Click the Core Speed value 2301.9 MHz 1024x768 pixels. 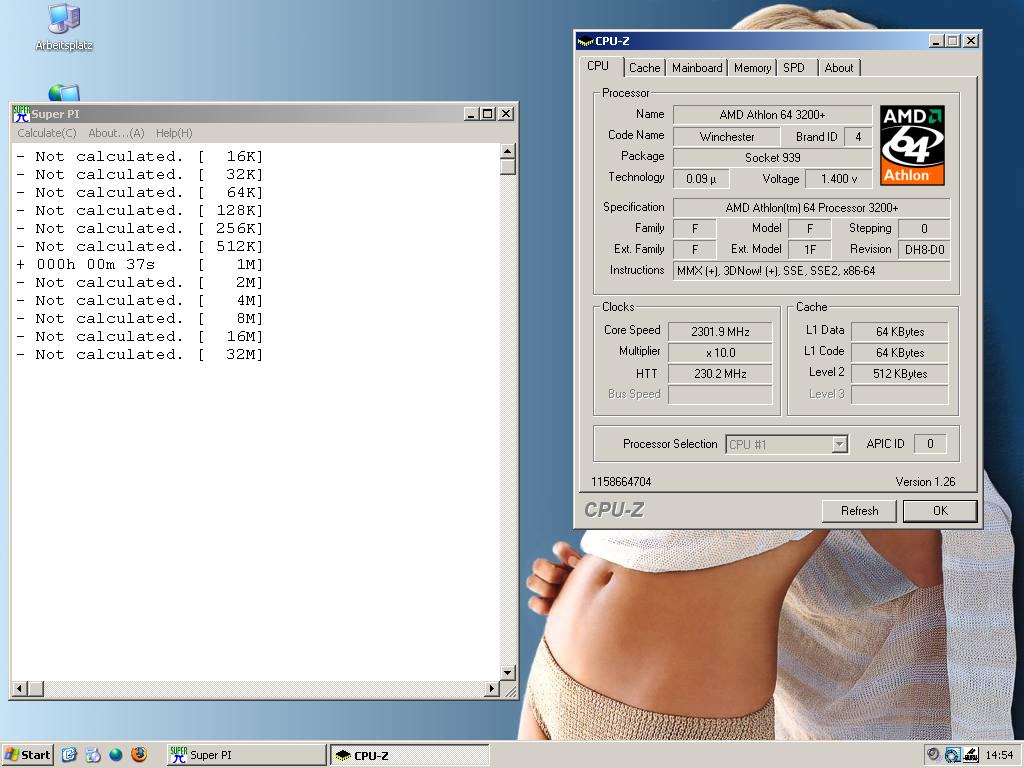coord(720,332)
